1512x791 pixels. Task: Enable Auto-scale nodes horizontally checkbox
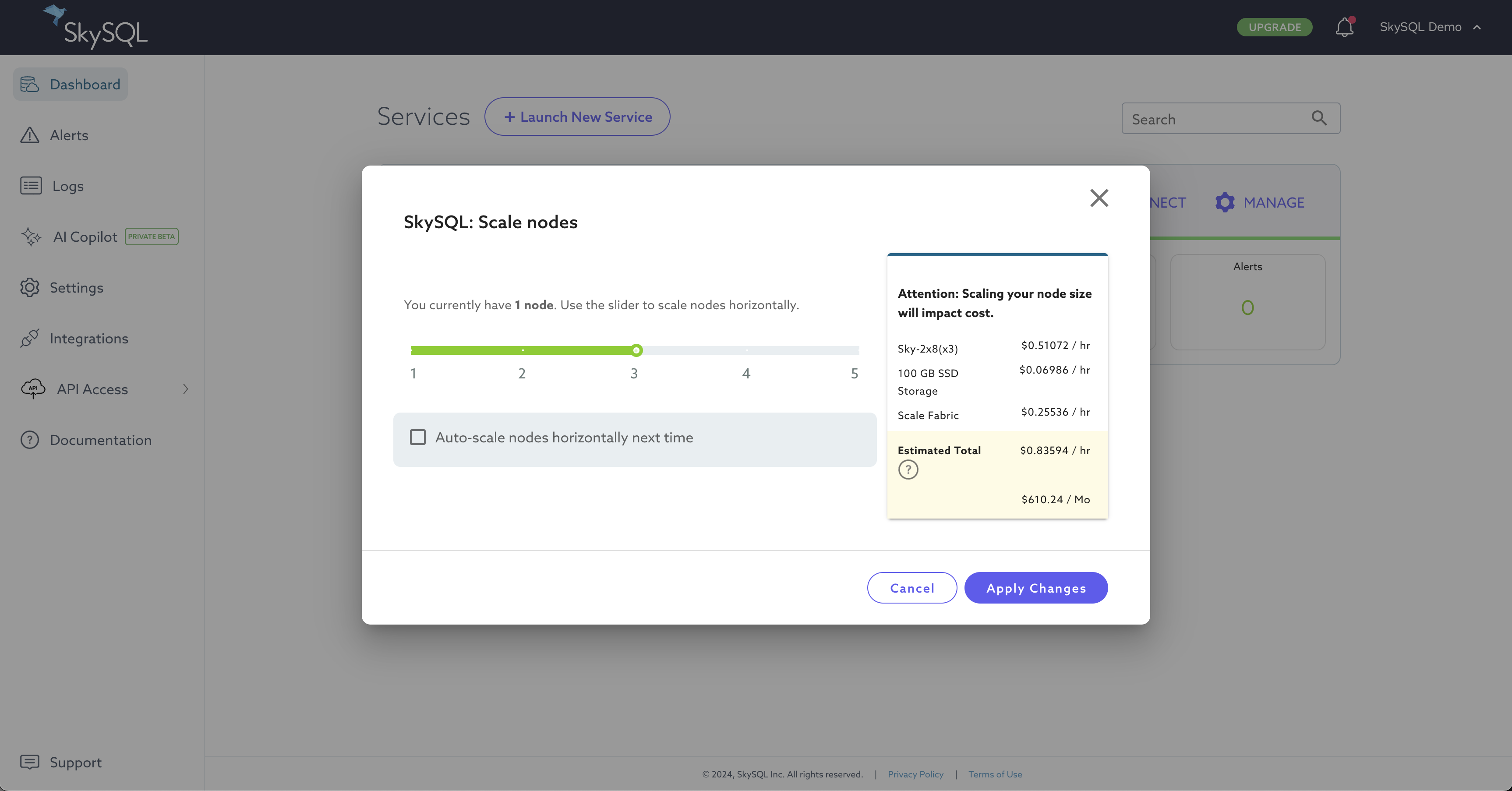tap(417, 437)
